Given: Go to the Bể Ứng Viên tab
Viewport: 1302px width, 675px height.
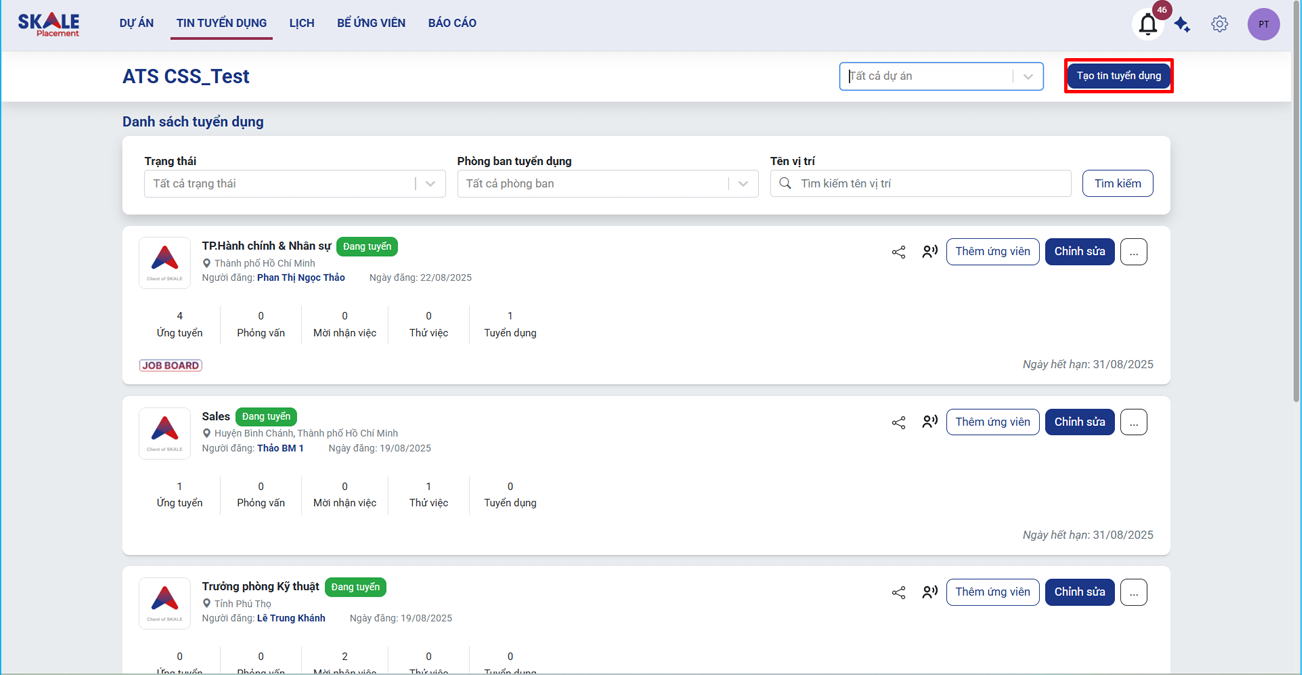Looking at the screenshot, I should click(371, 23).
